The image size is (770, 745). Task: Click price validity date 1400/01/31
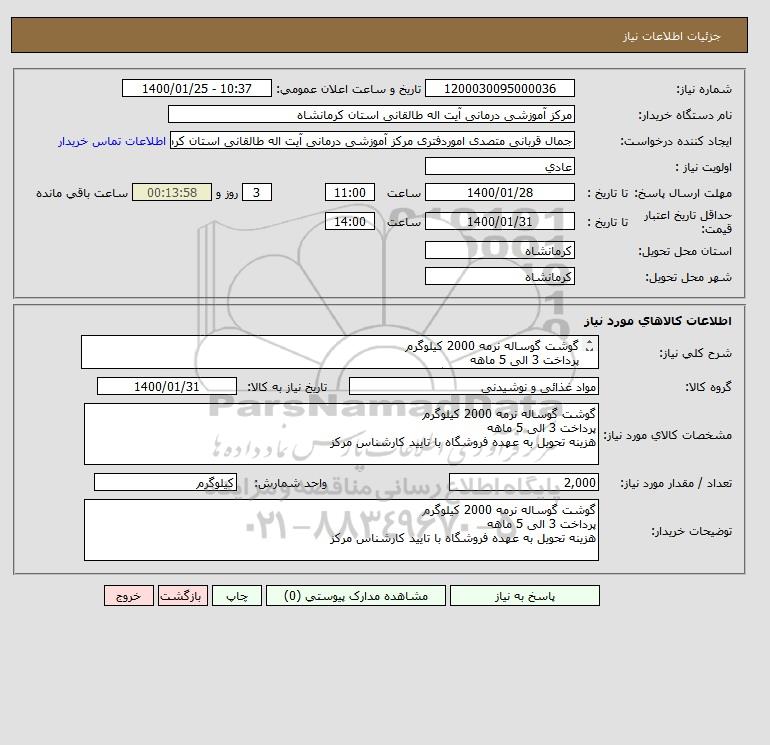tap(499, 221)
